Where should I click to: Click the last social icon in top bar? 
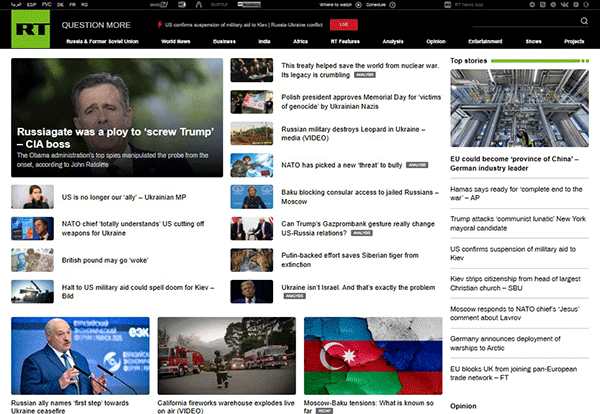(x=586, y=5)
